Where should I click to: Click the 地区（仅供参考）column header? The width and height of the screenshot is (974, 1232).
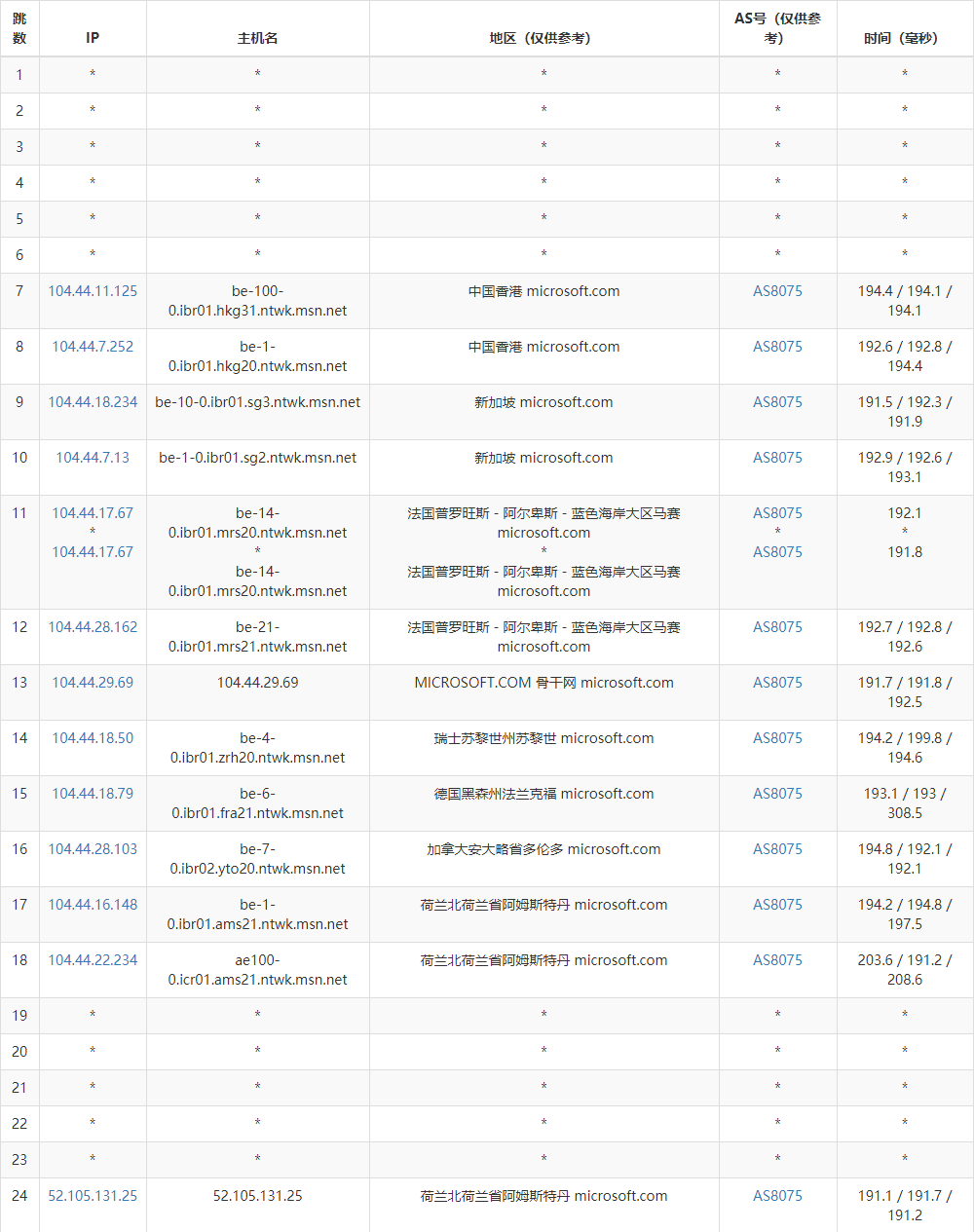pos(543,38)
